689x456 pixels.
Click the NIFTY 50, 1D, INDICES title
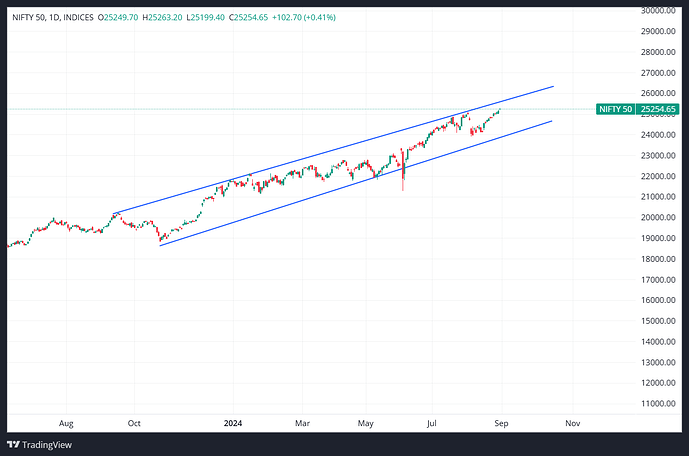tap(53, 18)
